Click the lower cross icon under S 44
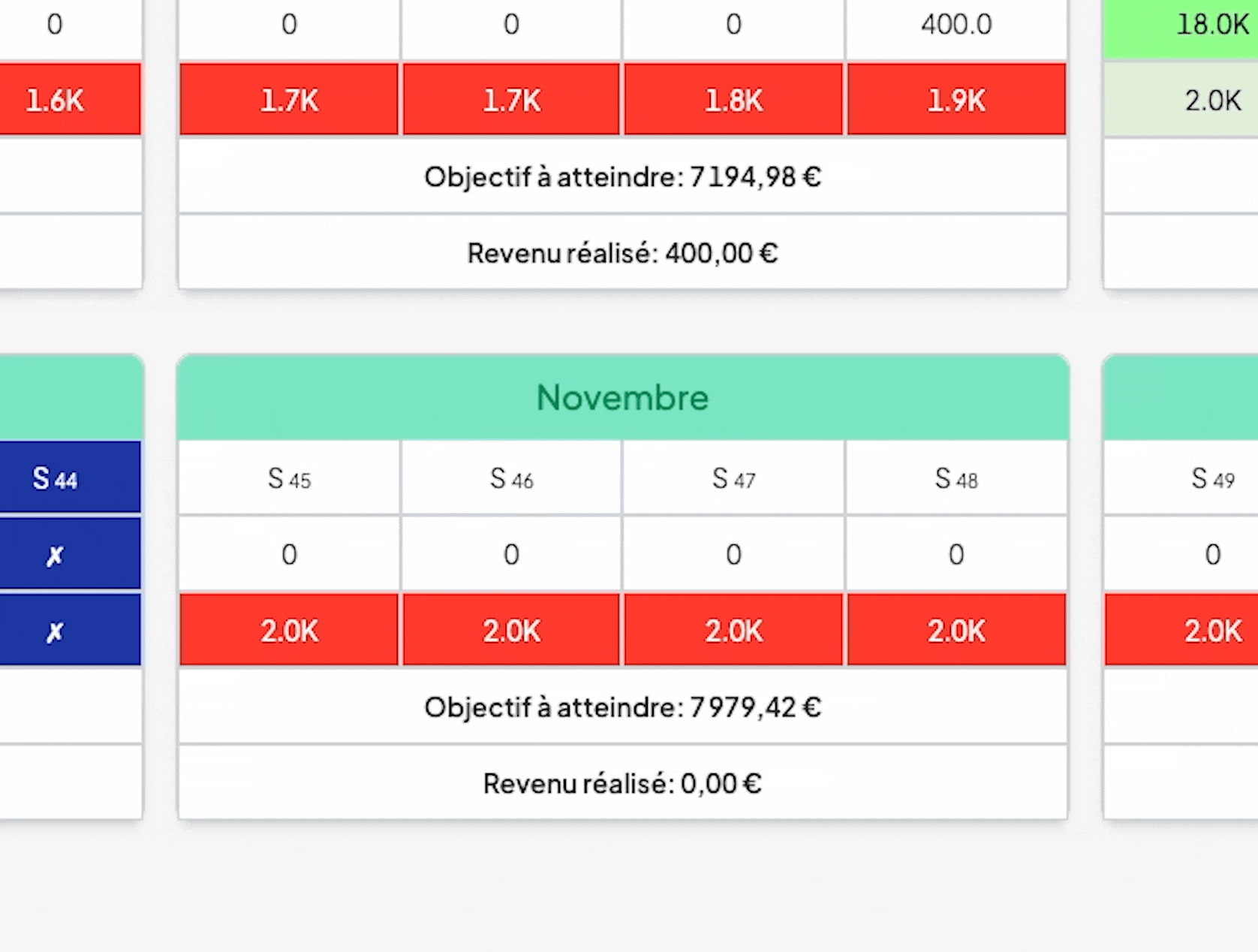The width and height of the screenshot is (1258, 952). [x=55, y=632]
